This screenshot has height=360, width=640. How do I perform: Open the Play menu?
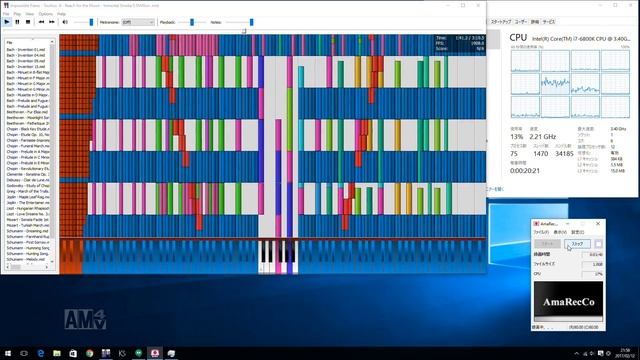pyautogui.click(x=17, y=14)
